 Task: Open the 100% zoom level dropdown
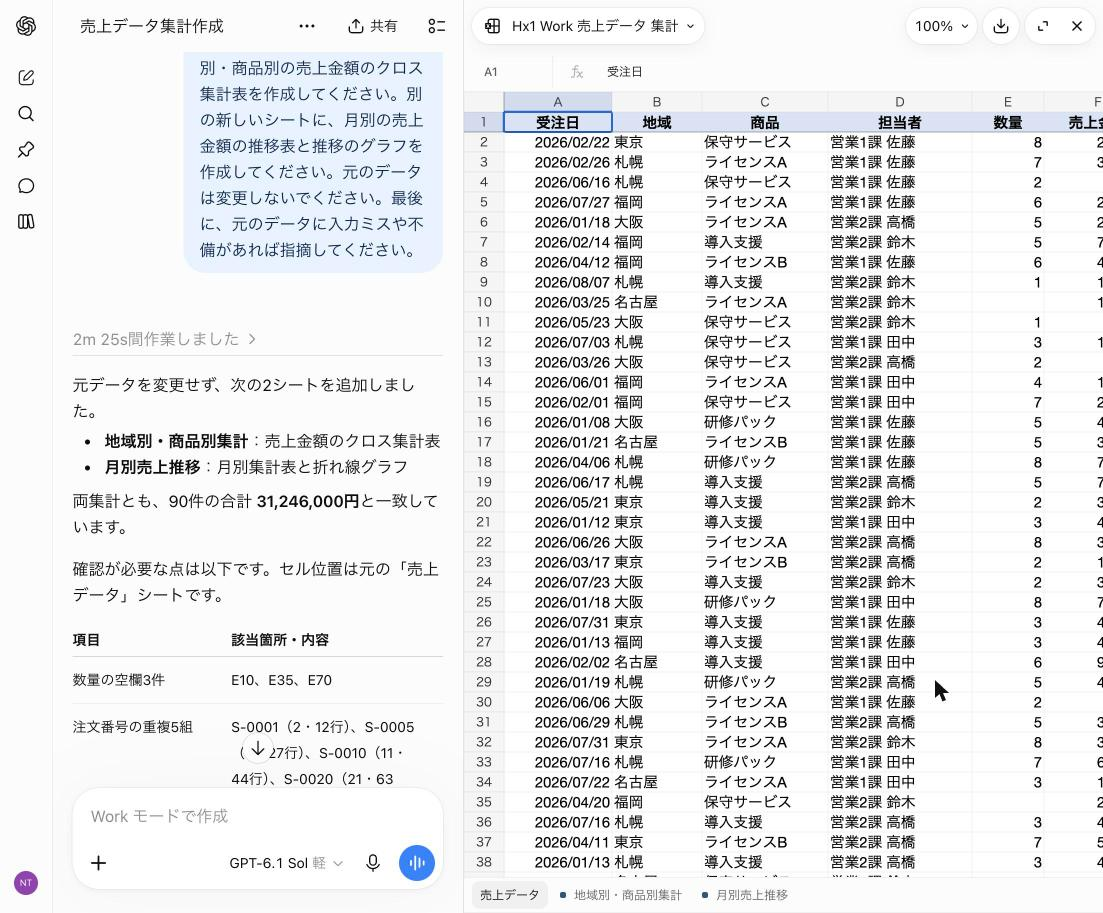[x=941, y=26]
